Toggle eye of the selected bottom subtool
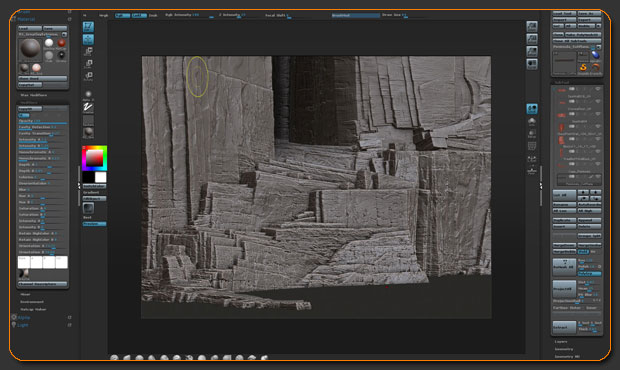The width and height of the screenshot is (620, 370). (597, 176)
